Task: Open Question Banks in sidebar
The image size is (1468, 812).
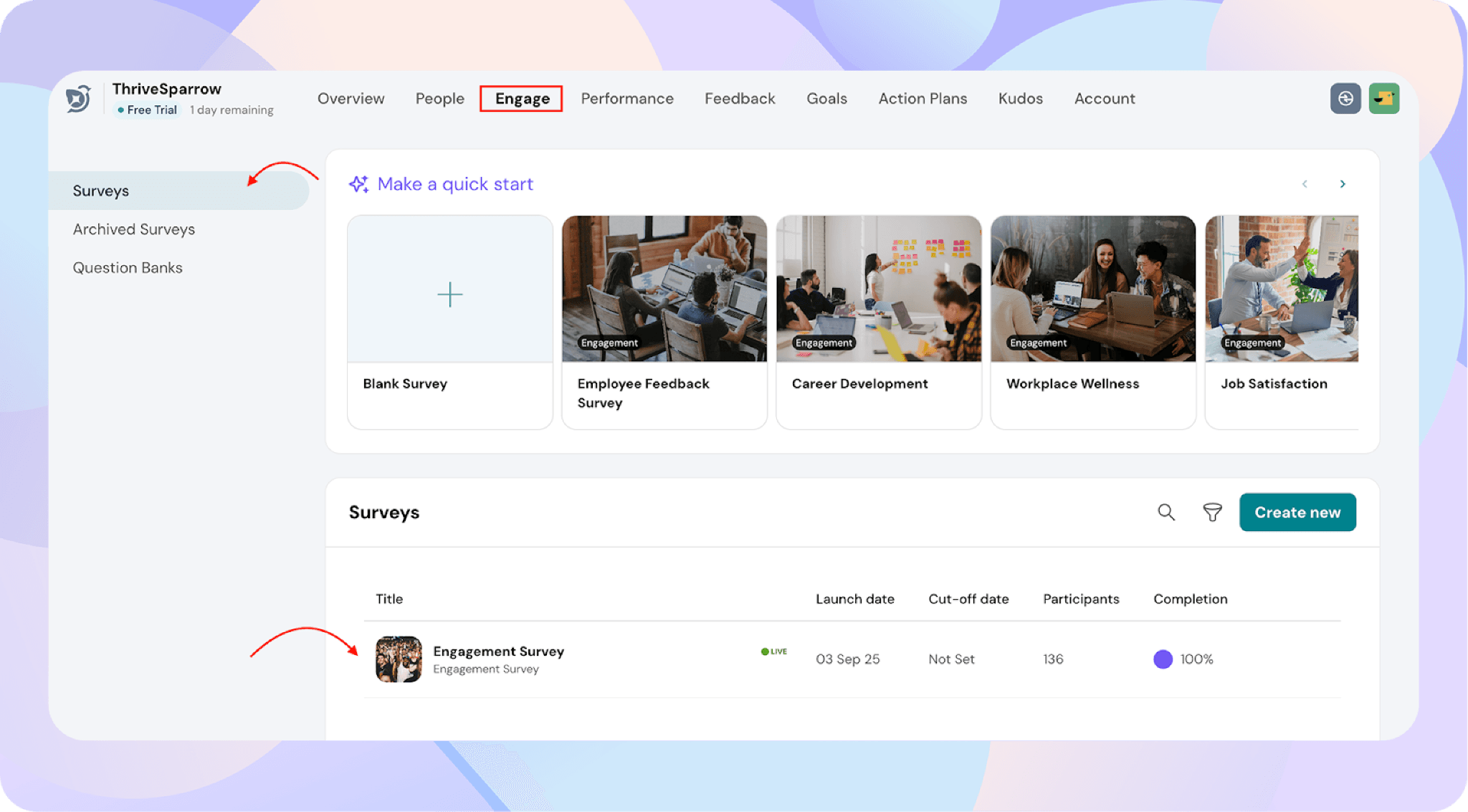Action: (128, 267)
